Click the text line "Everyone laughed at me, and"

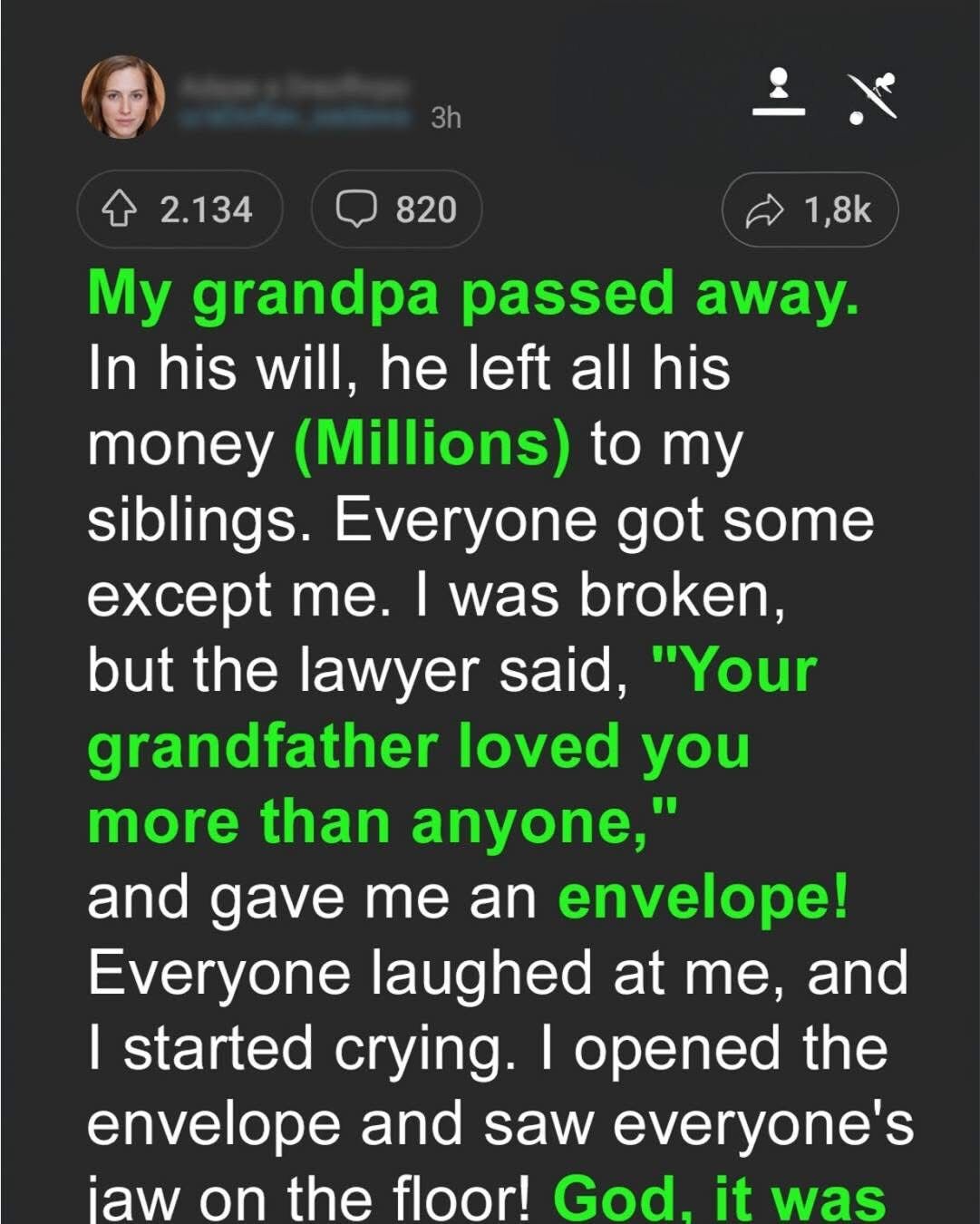[x=498, y=972]
